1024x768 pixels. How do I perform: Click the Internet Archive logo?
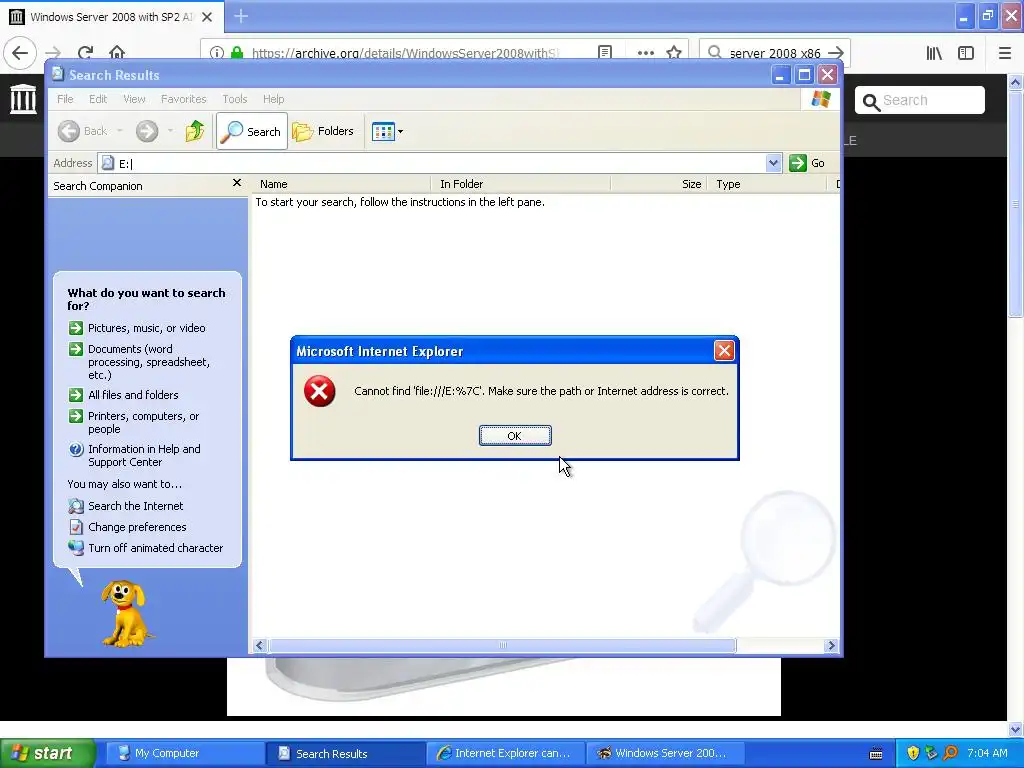[x=23, y=99]
